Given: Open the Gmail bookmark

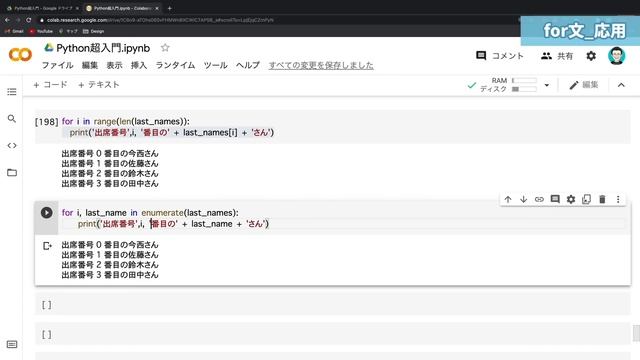Looking at the screenshot, I should (x=14, y=31).
